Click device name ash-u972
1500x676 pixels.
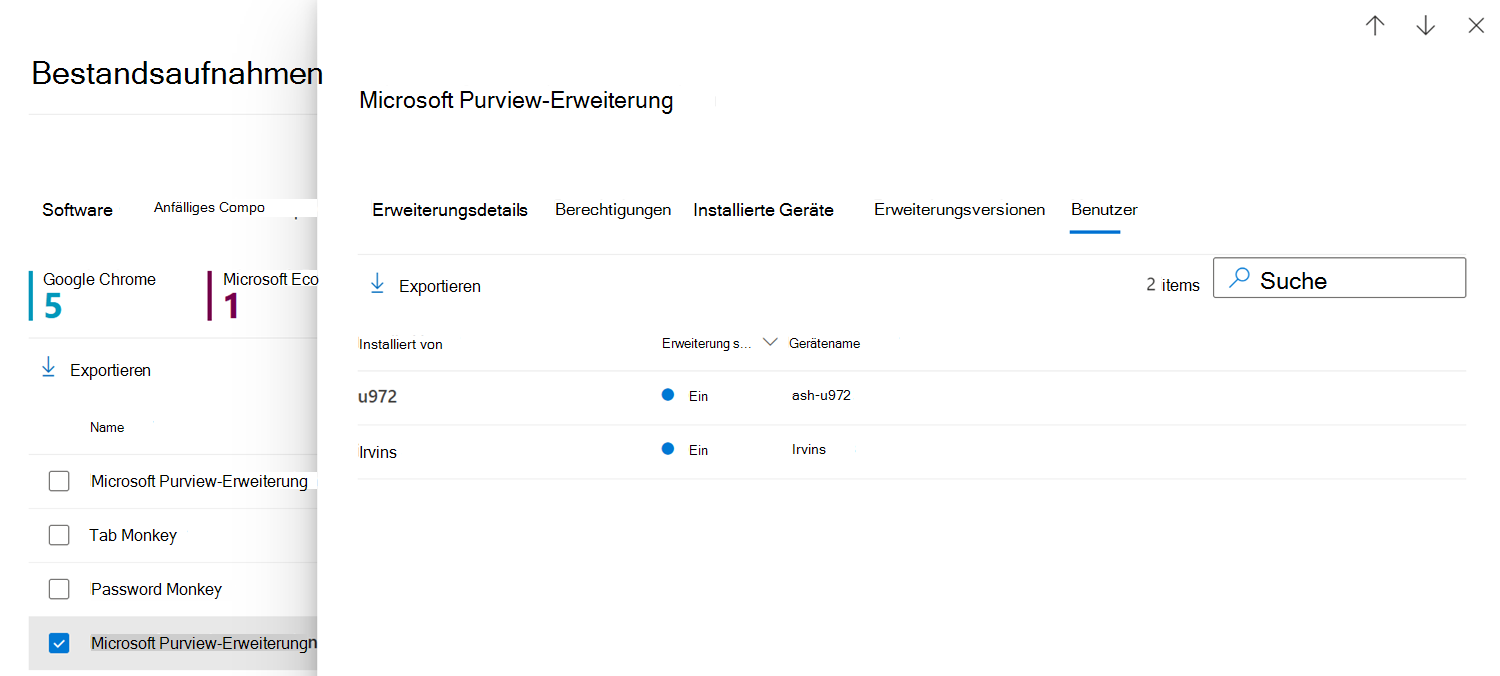pos(821,395)
